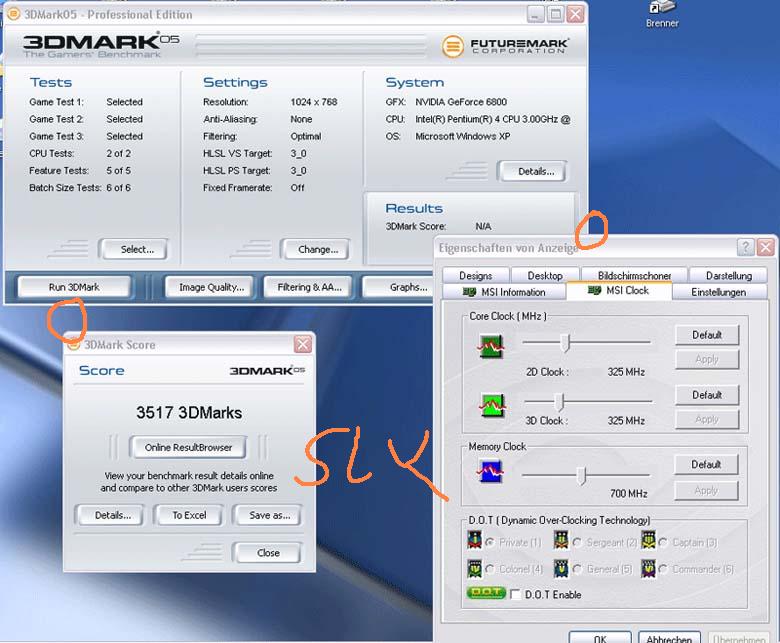Click the '700 MHz' memory clock value
Image resolution: width=780 pixels, height=643 pixels.
coord(628,493)
